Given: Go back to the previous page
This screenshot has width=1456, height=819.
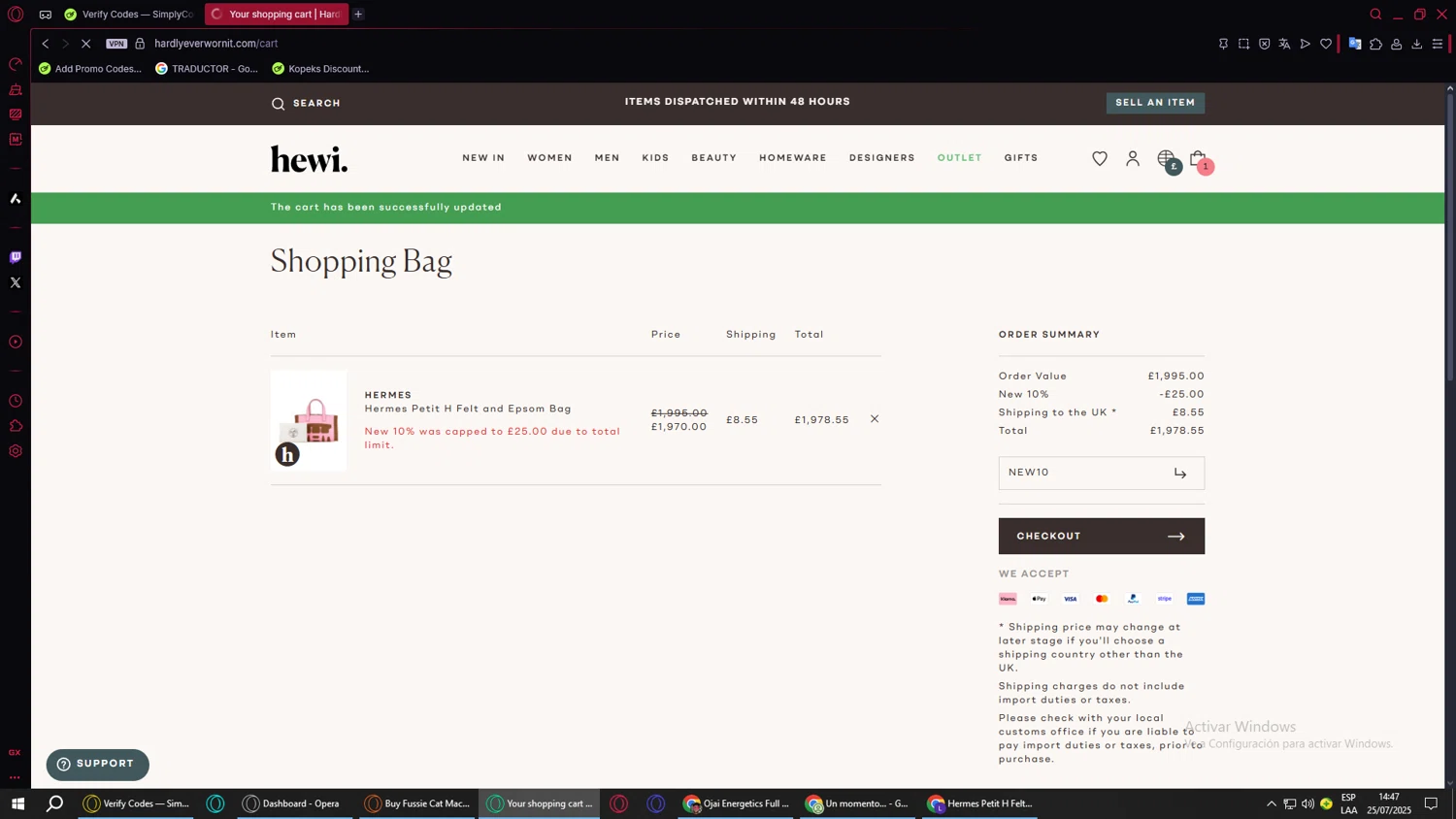Looking at the screenshot, I should (x=45, y=44).
